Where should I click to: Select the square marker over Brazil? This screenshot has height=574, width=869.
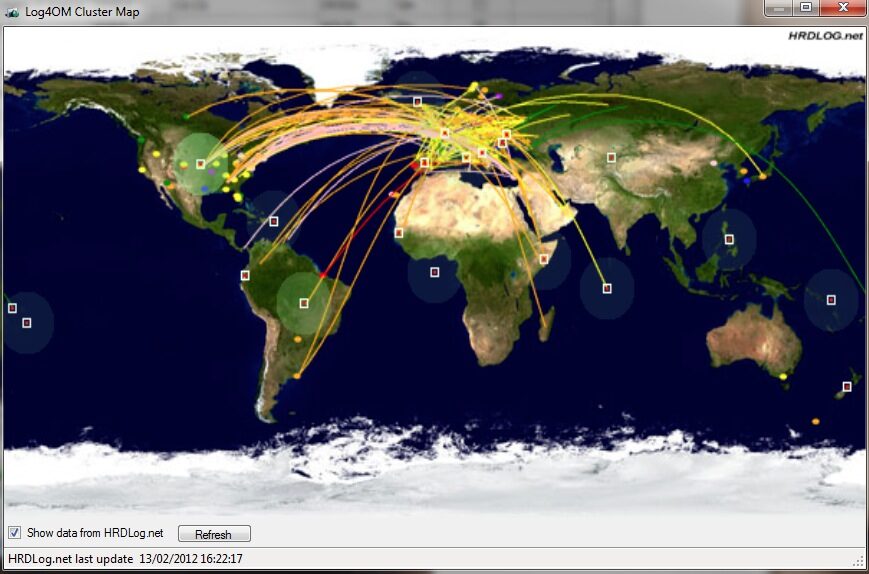(x=304, y=303)
